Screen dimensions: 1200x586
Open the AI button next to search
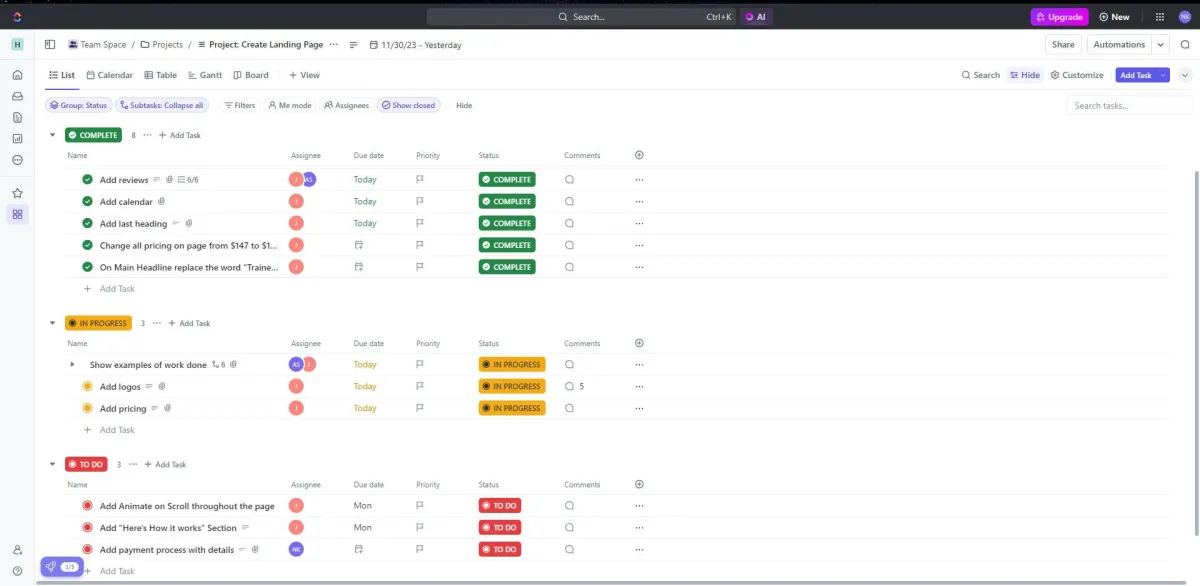click(756, 17)
